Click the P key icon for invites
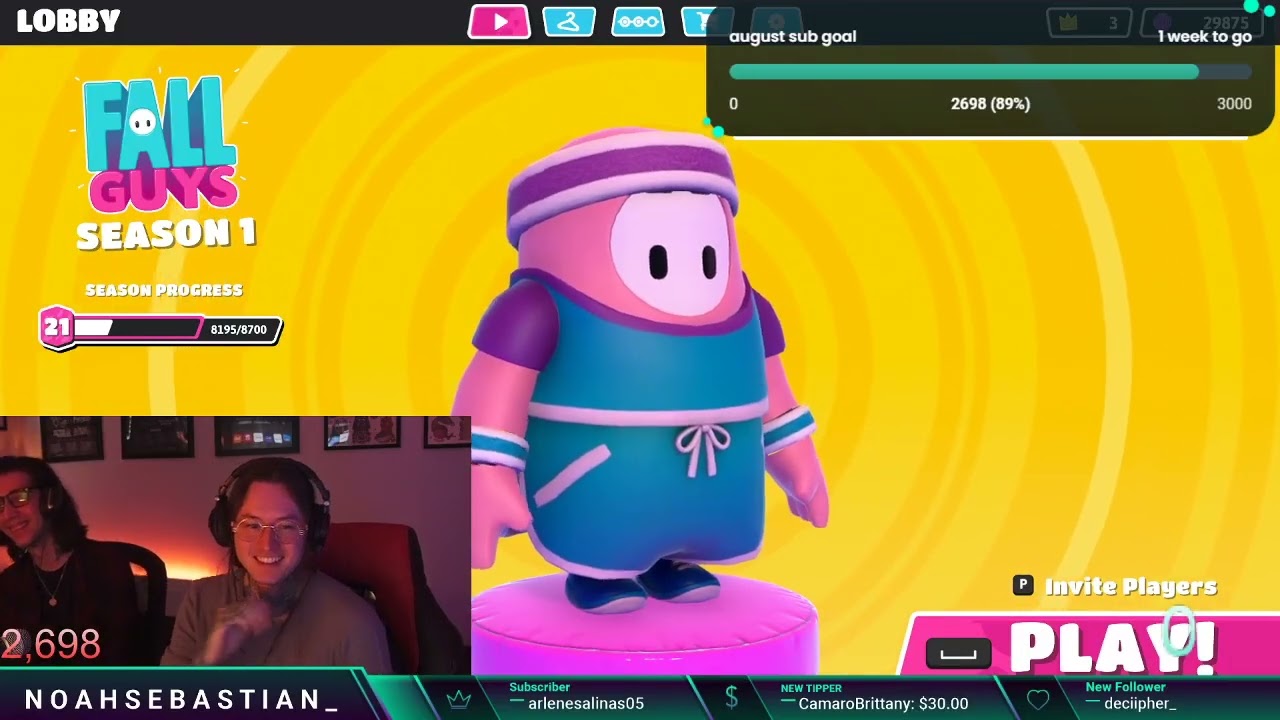 (1022, 586)
